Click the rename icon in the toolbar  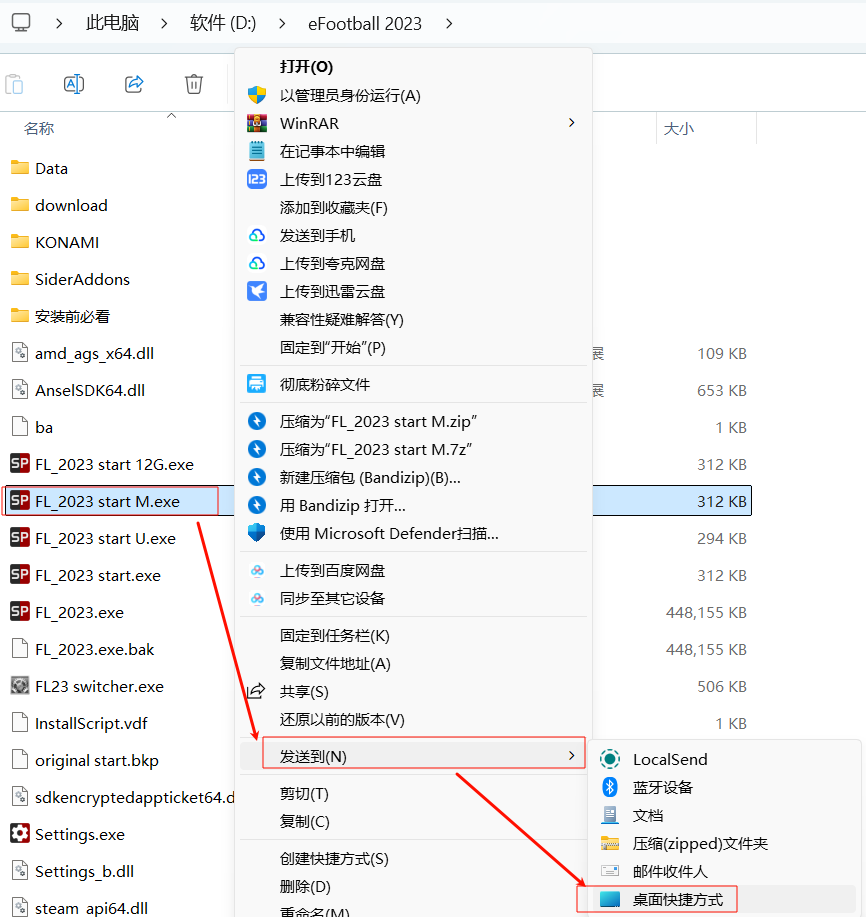74,84
